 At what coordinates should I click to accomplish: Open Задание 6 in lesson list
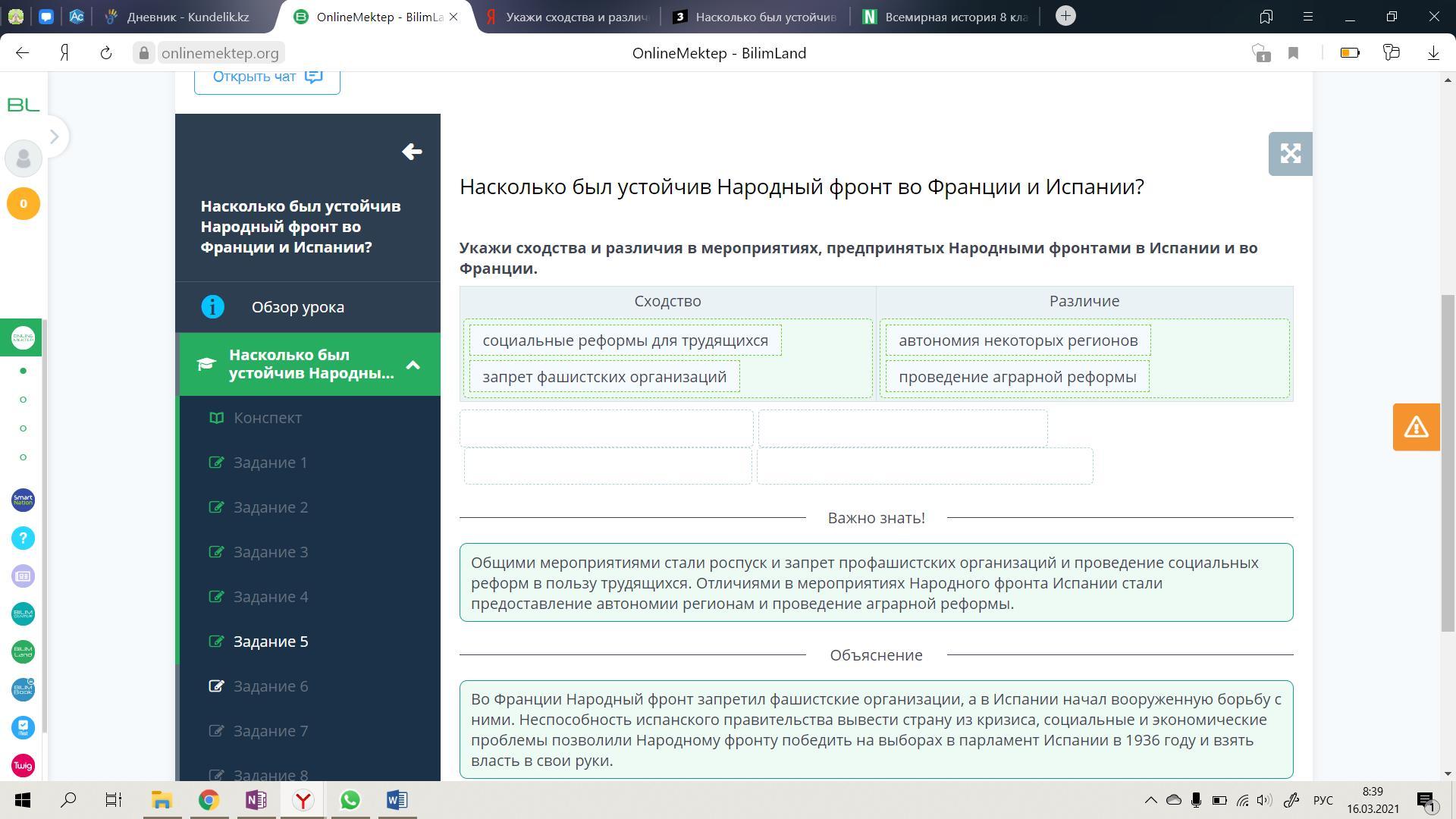[271, 686]
